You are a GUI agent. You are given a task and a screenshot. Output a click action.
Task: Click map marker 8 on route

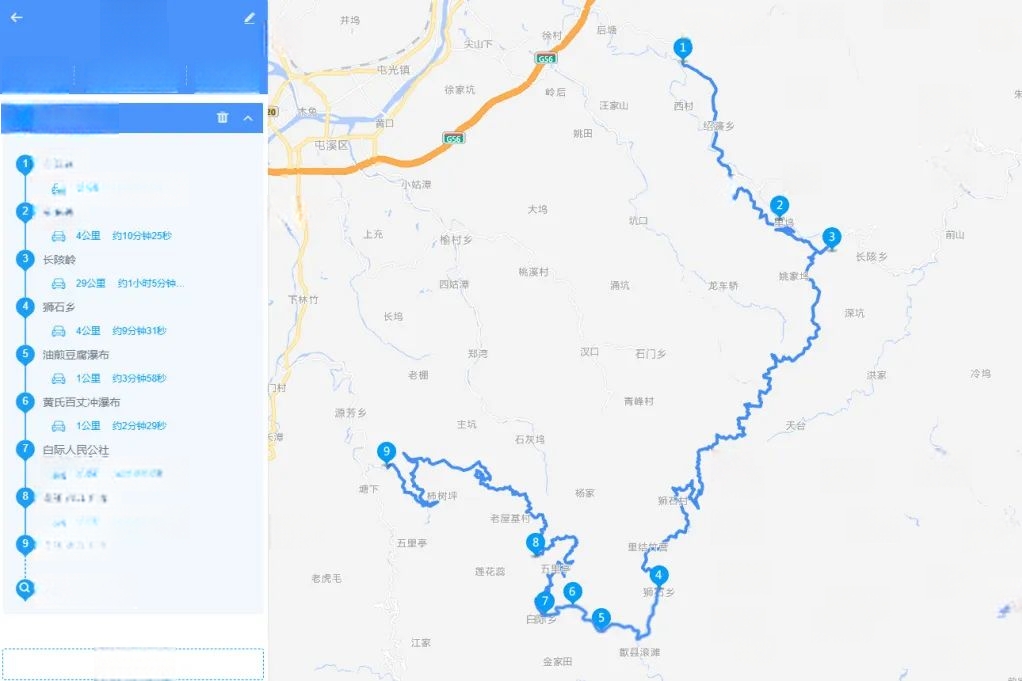point(536,544)
